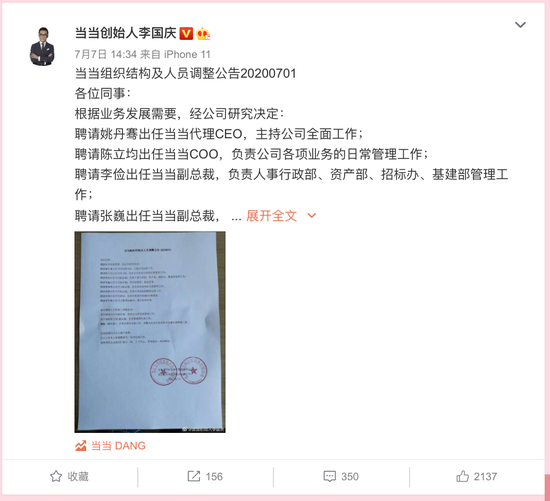The width and height of the screenshot is (550, 501).
Task: Click the 156 repost count
Action: click(214, 476)
